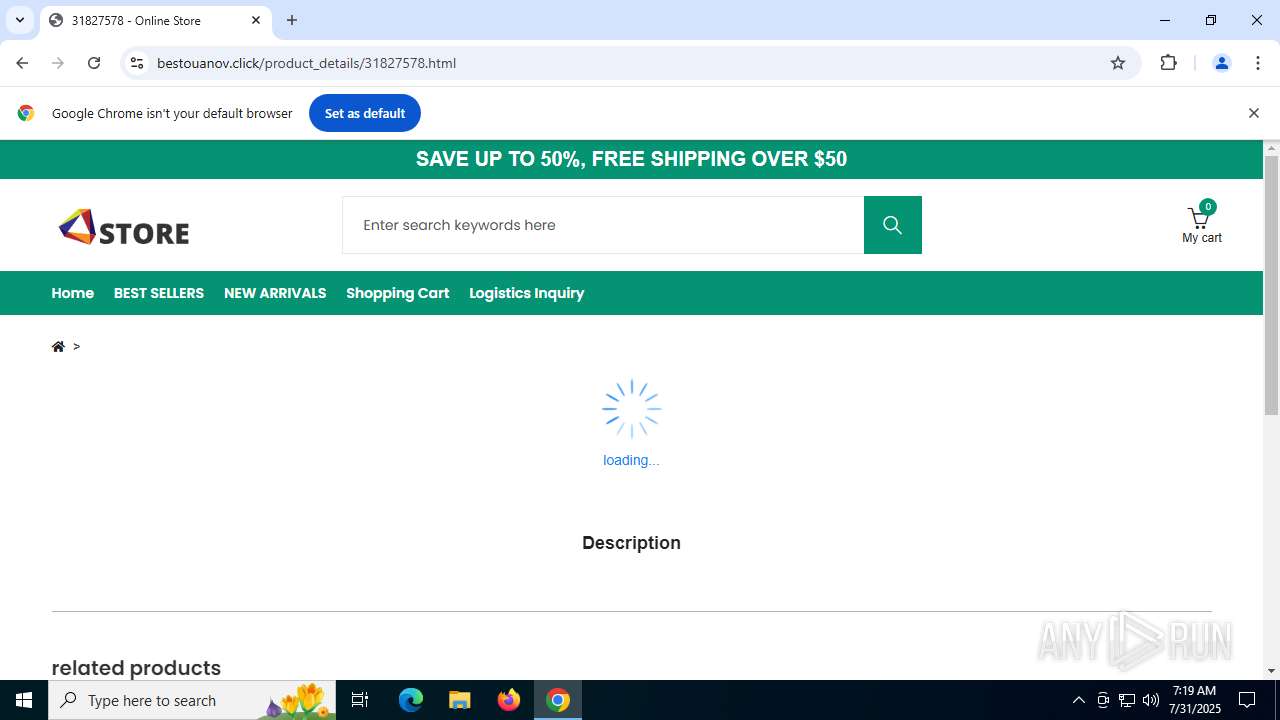1280x720 pixels.
Task: Open the Chrome three-dot menu
Action: click(1258, 63)
